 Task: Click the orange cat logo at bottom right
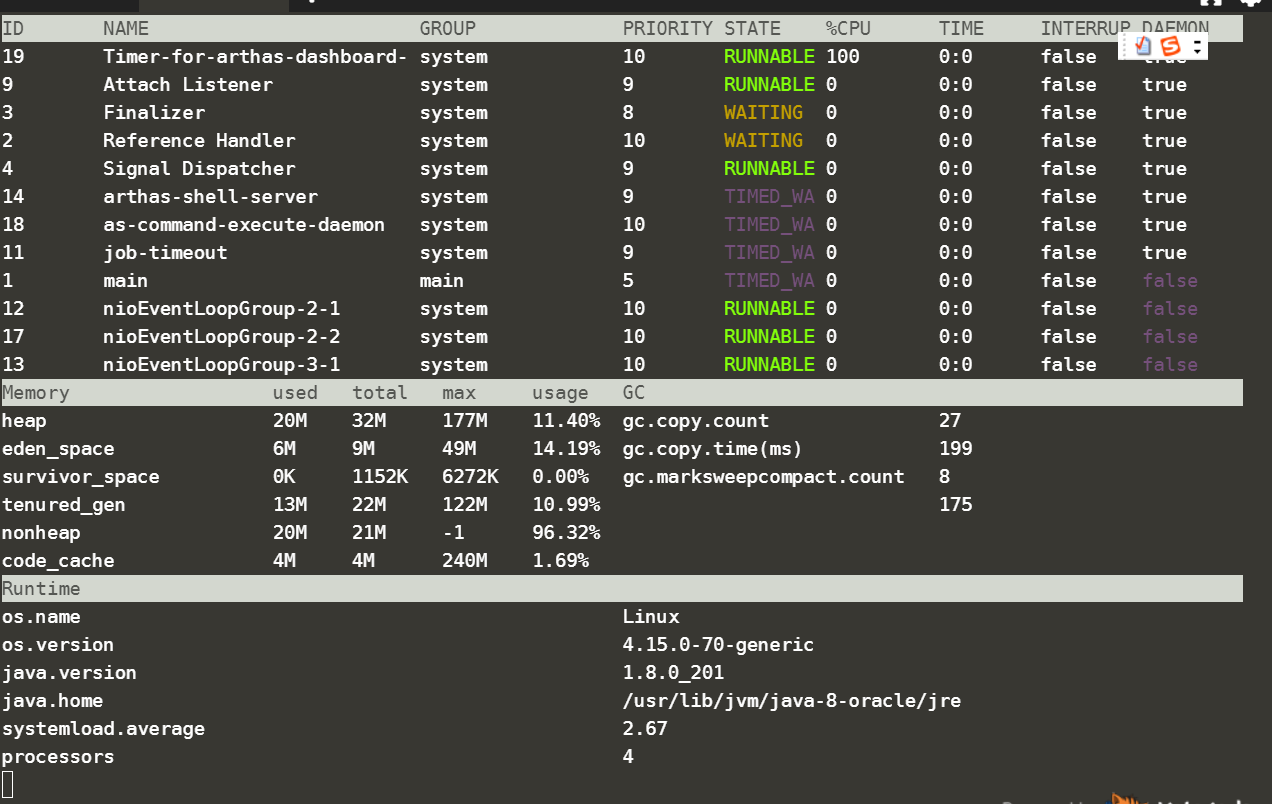point(1126,798)
